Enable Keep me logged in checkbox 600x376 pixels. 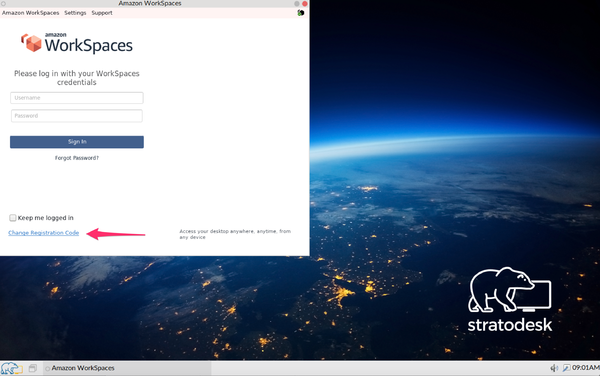(x=13, y=218)
